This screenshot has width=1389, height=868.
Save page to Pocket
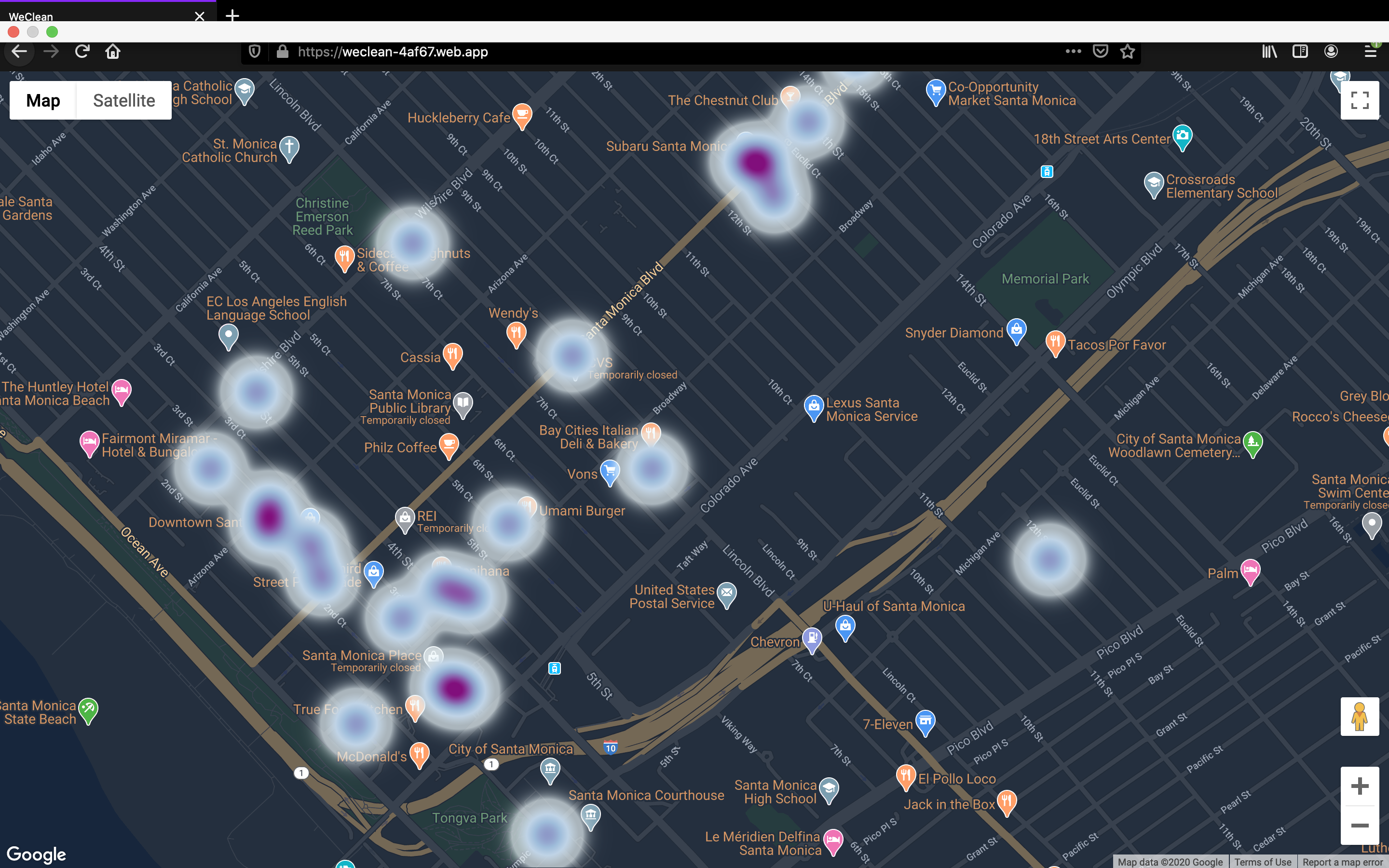tap(1100, 52)
